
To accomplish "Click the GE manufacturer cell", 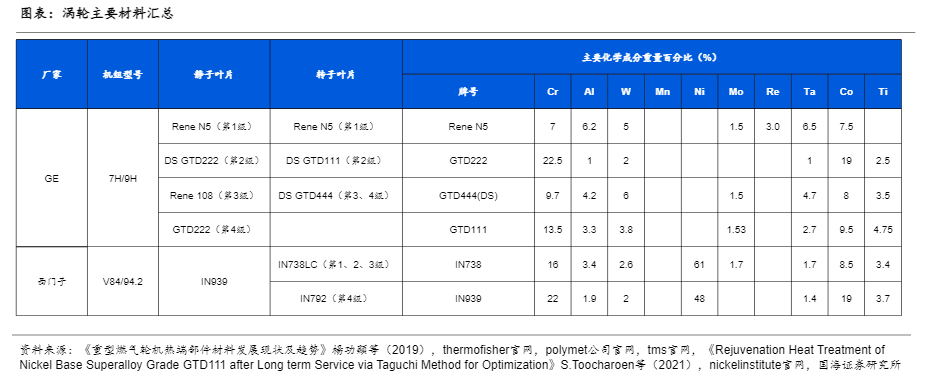I will point(51,178).
